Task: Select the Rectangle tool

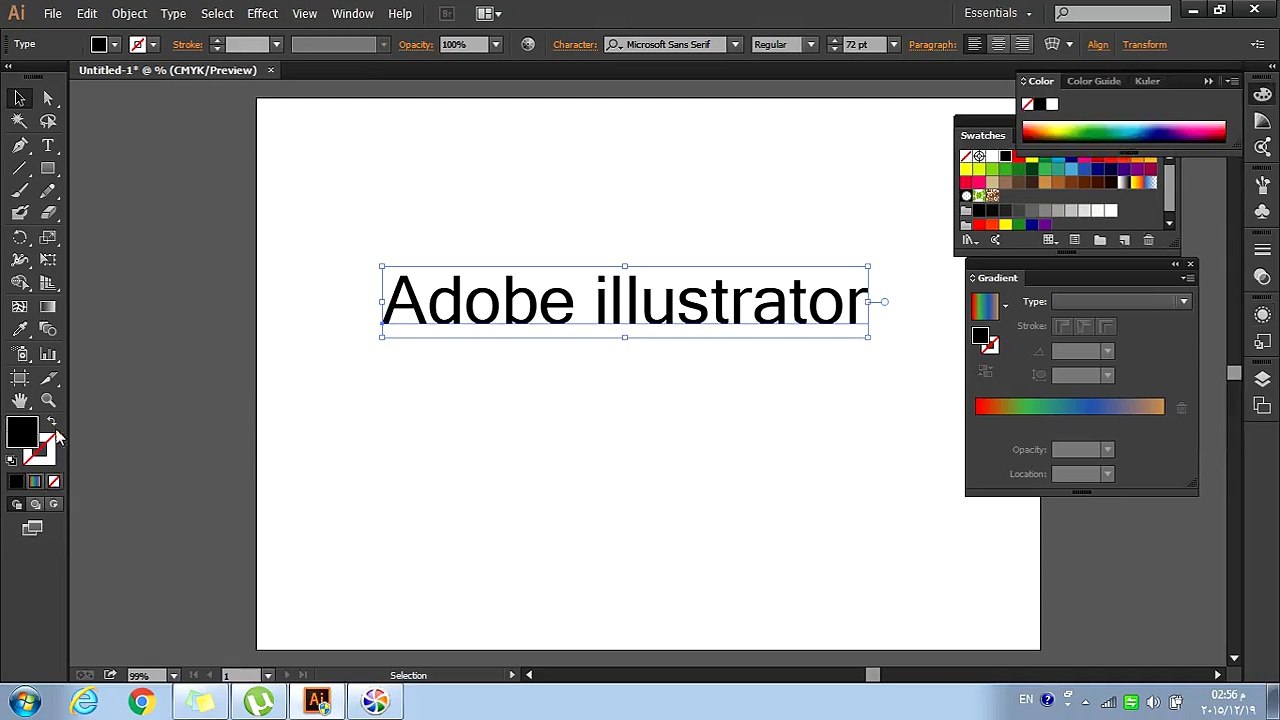Action: click(x=48, y=168)
